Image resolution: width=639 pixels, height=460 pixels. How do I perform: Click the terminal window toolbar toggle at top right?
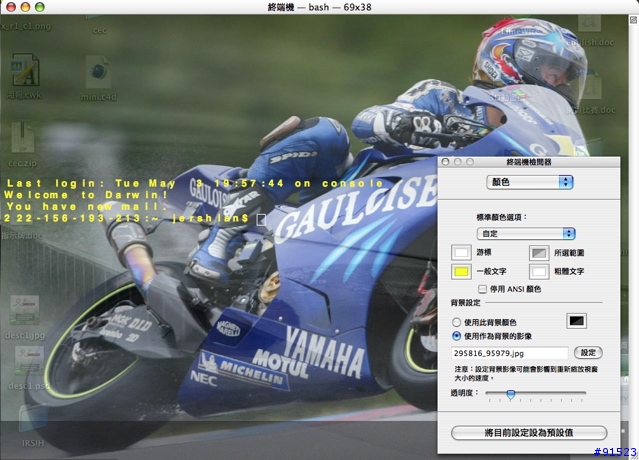[x=633, y=19]
